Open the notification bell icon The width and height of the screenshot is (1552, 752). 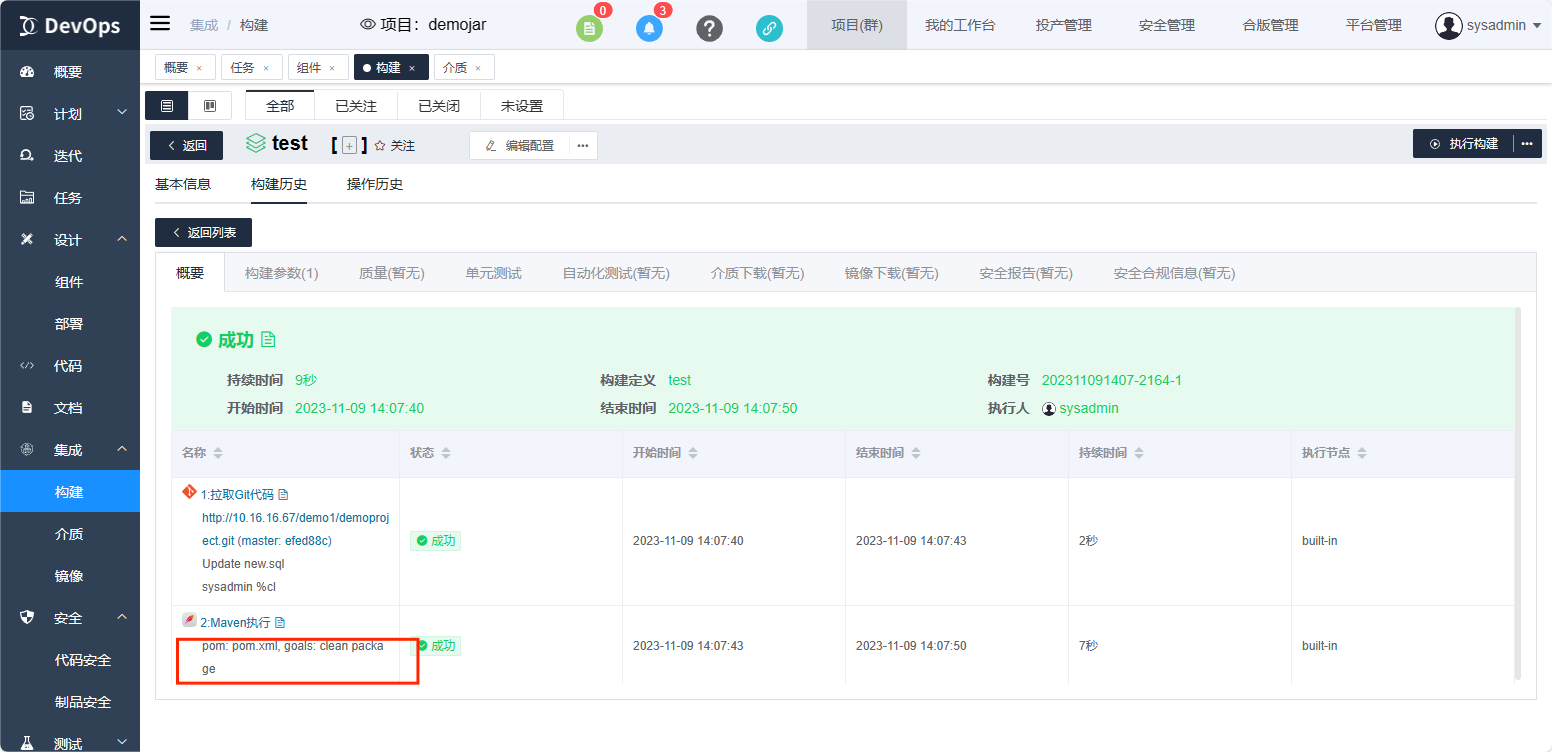click(649, 28)
